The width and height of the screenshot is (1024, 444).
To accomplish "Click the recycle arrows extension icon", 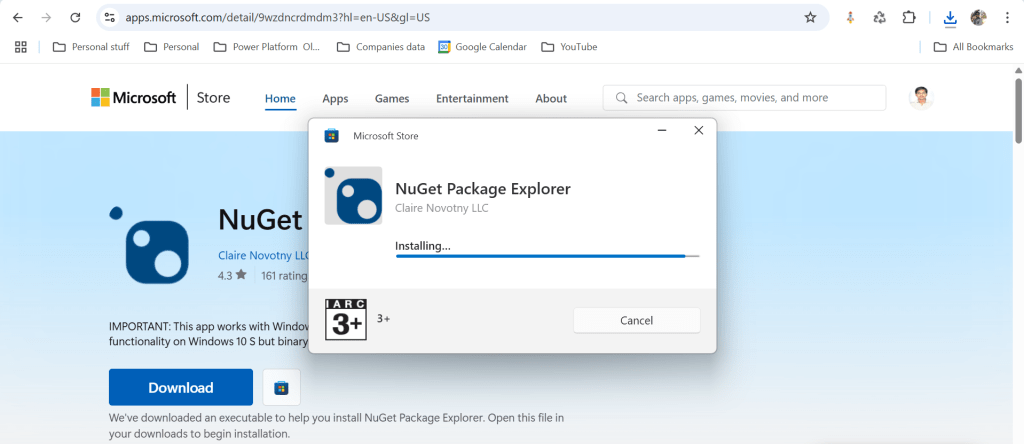I will tap(879, 17).
